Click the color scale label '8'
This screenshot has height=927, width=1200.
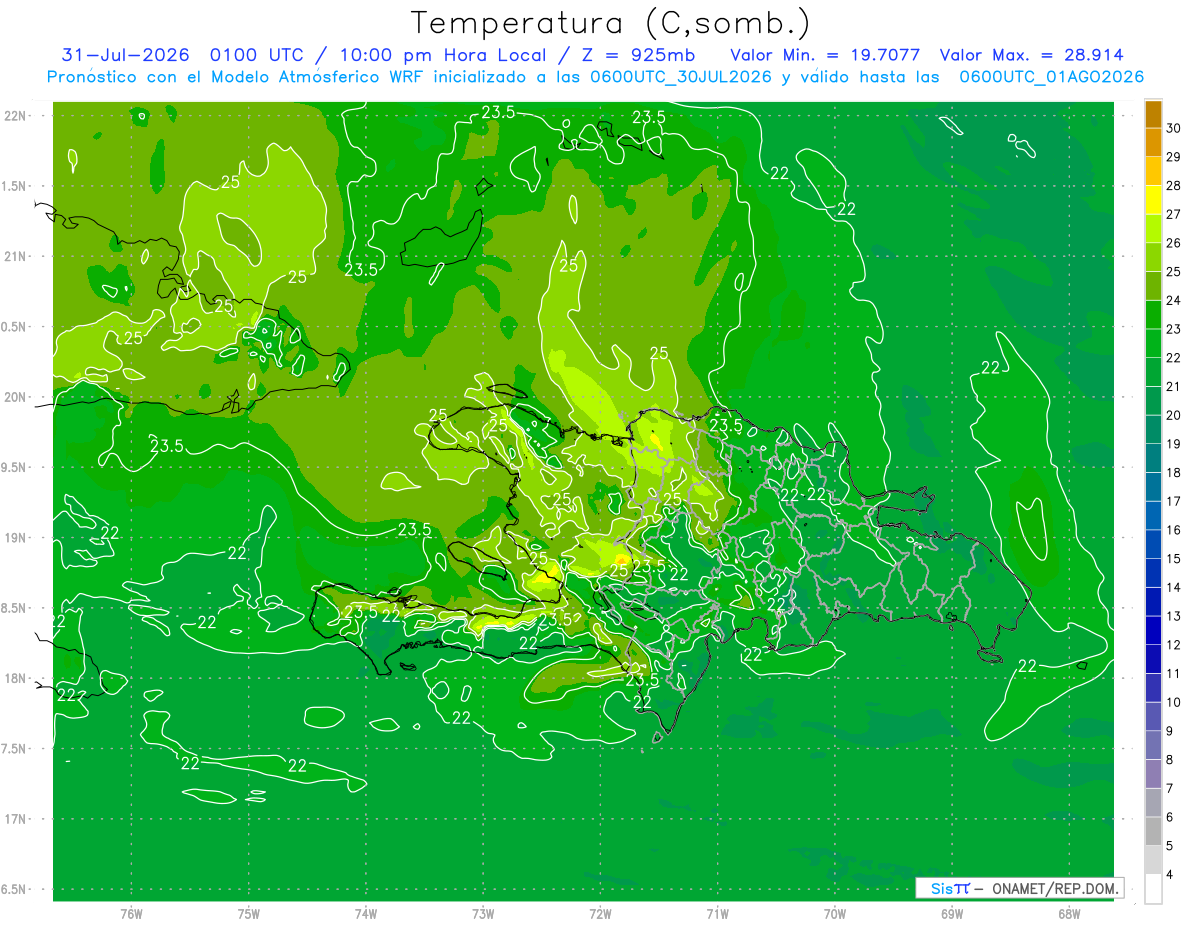click(1170, 760)
